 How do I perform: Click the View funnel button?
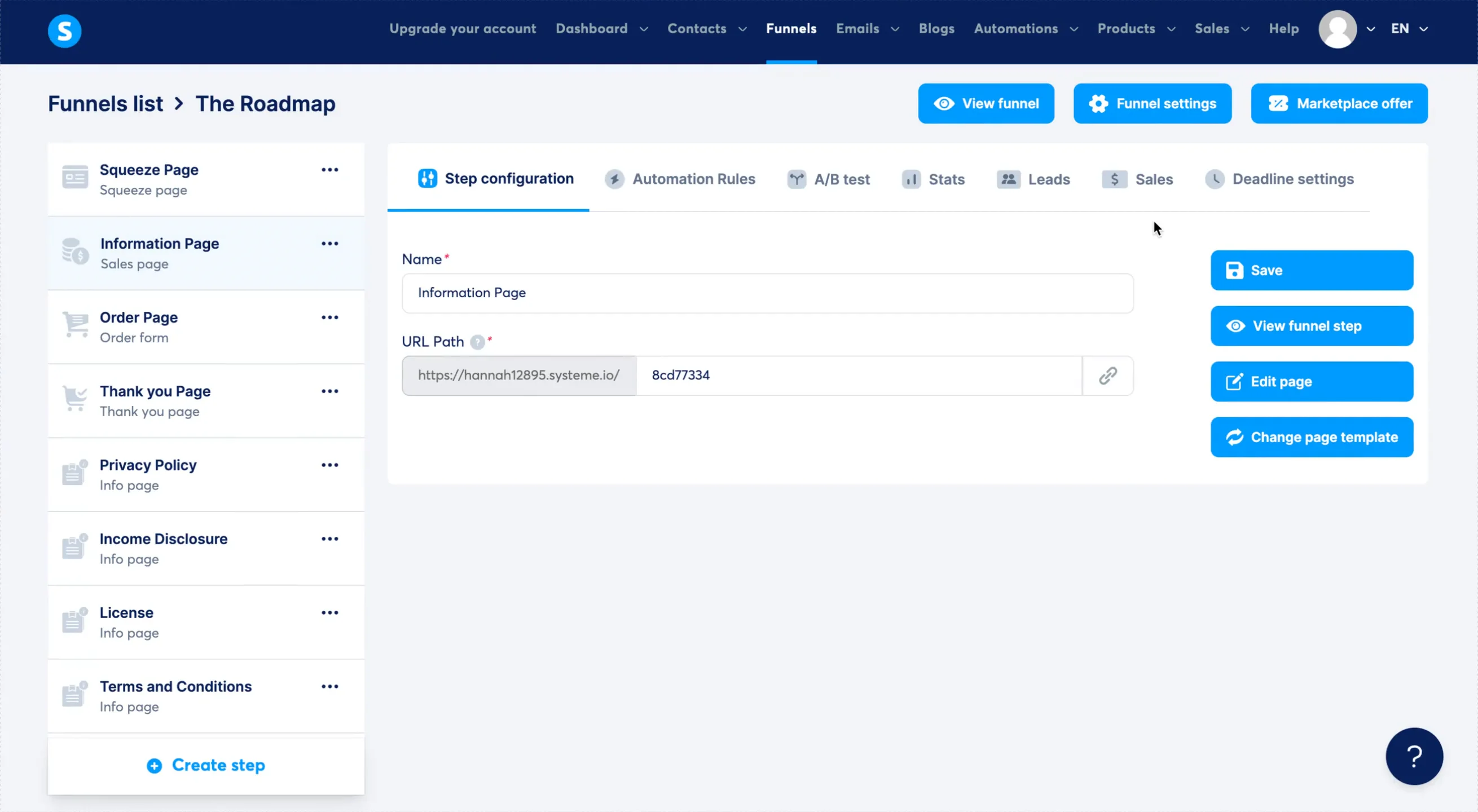click(x=986, y=103)
